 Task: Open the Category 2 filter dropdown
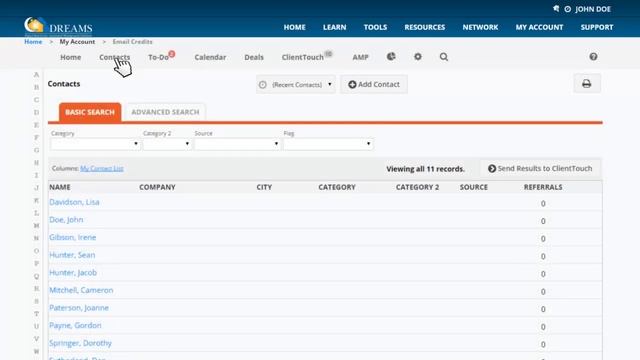pos(167,144)
